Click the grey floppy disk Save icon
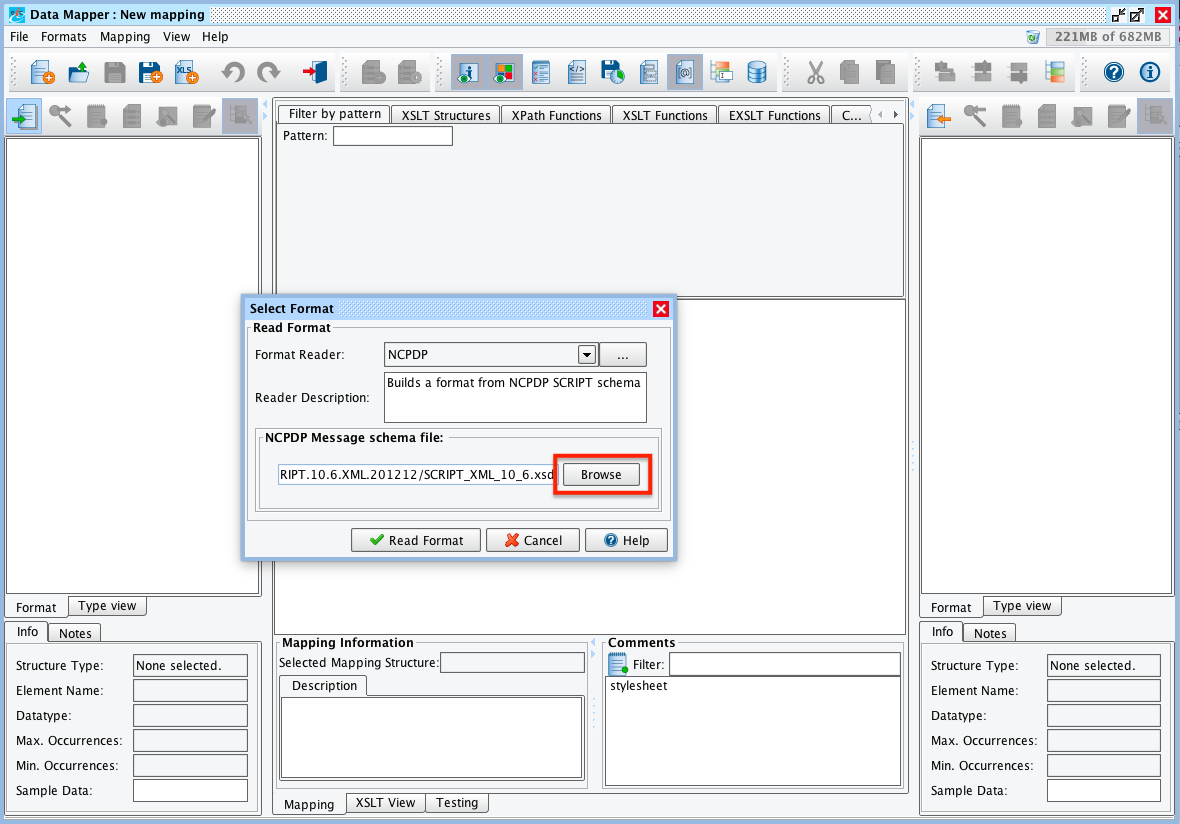Screen dimensions: 1180x824 pyautogui.click(x=114, y=72)
